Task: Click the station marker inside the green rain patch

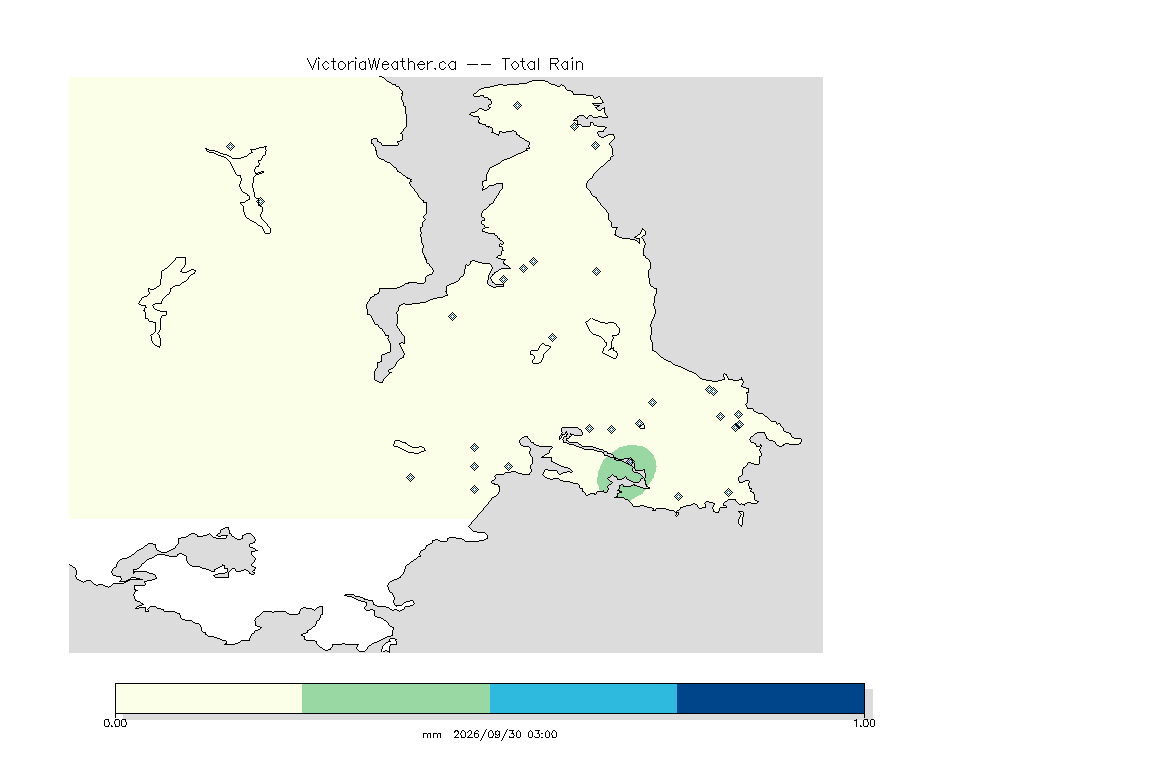Action: [x=630, y=462]
